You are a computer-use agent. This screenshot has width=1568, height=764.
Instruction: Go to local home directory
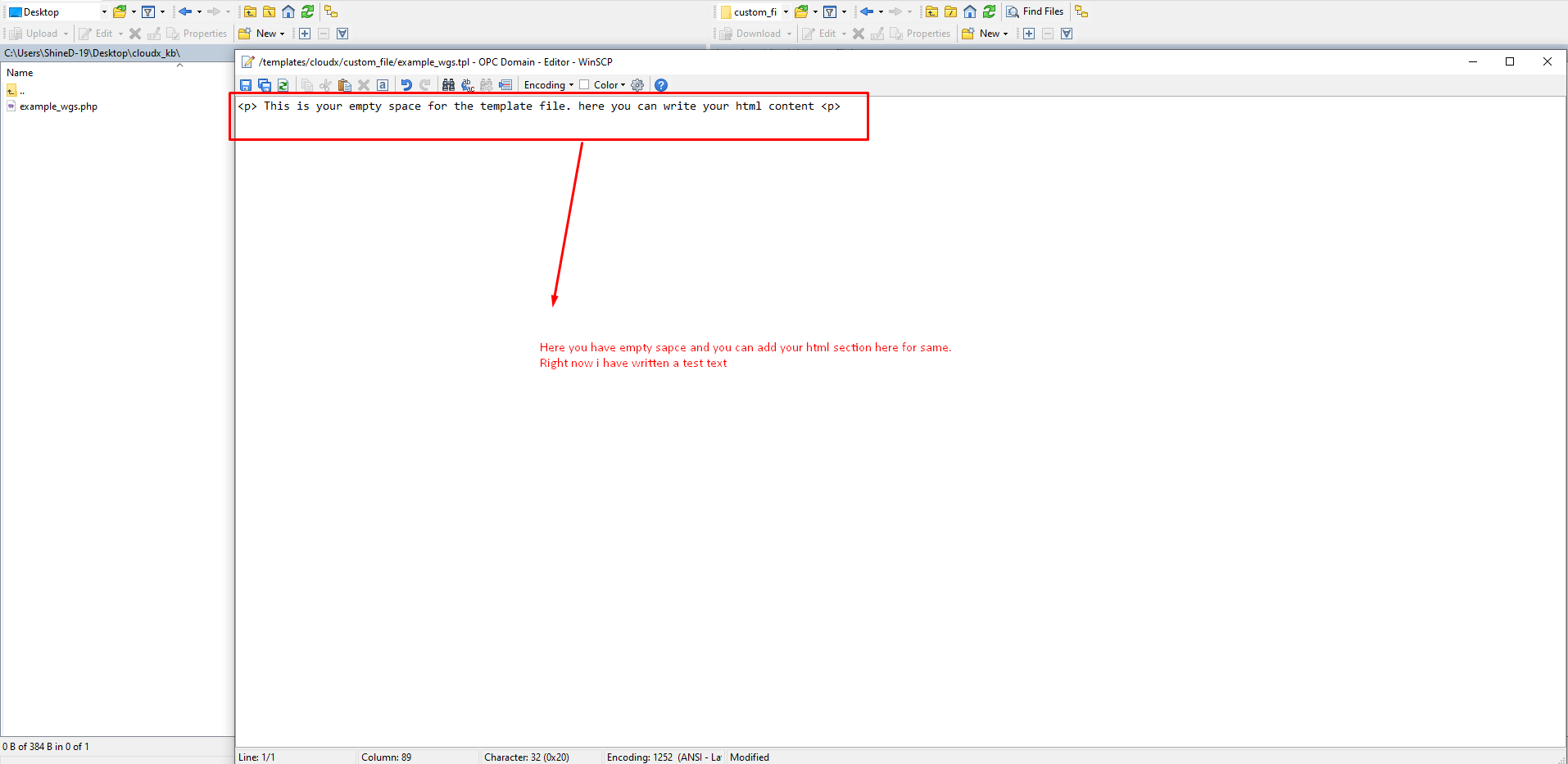pyautogui.click(x=288, y=11)
